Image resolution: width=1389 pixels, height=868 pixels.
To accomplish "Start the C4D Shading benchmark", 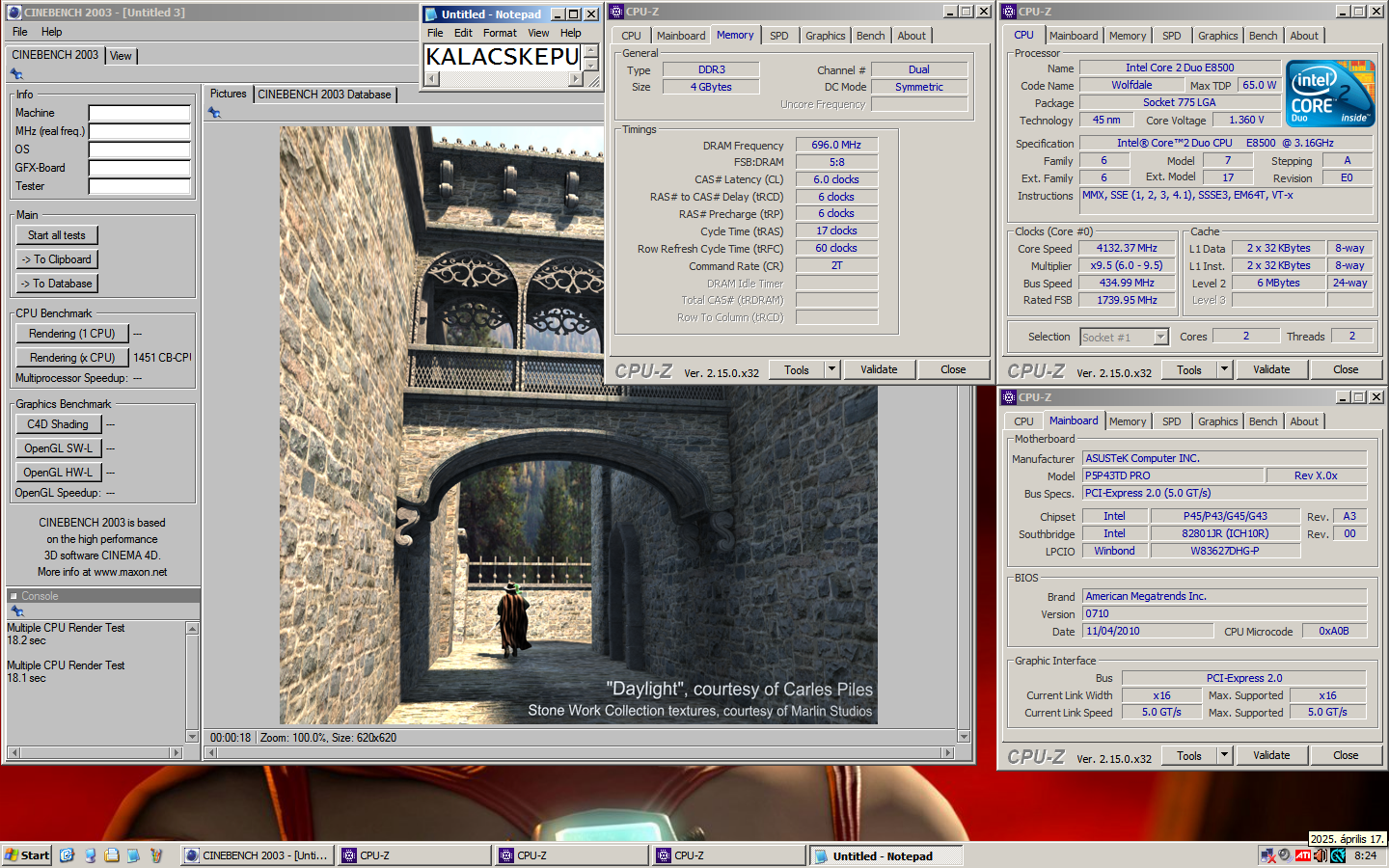I will coord(58,424).
